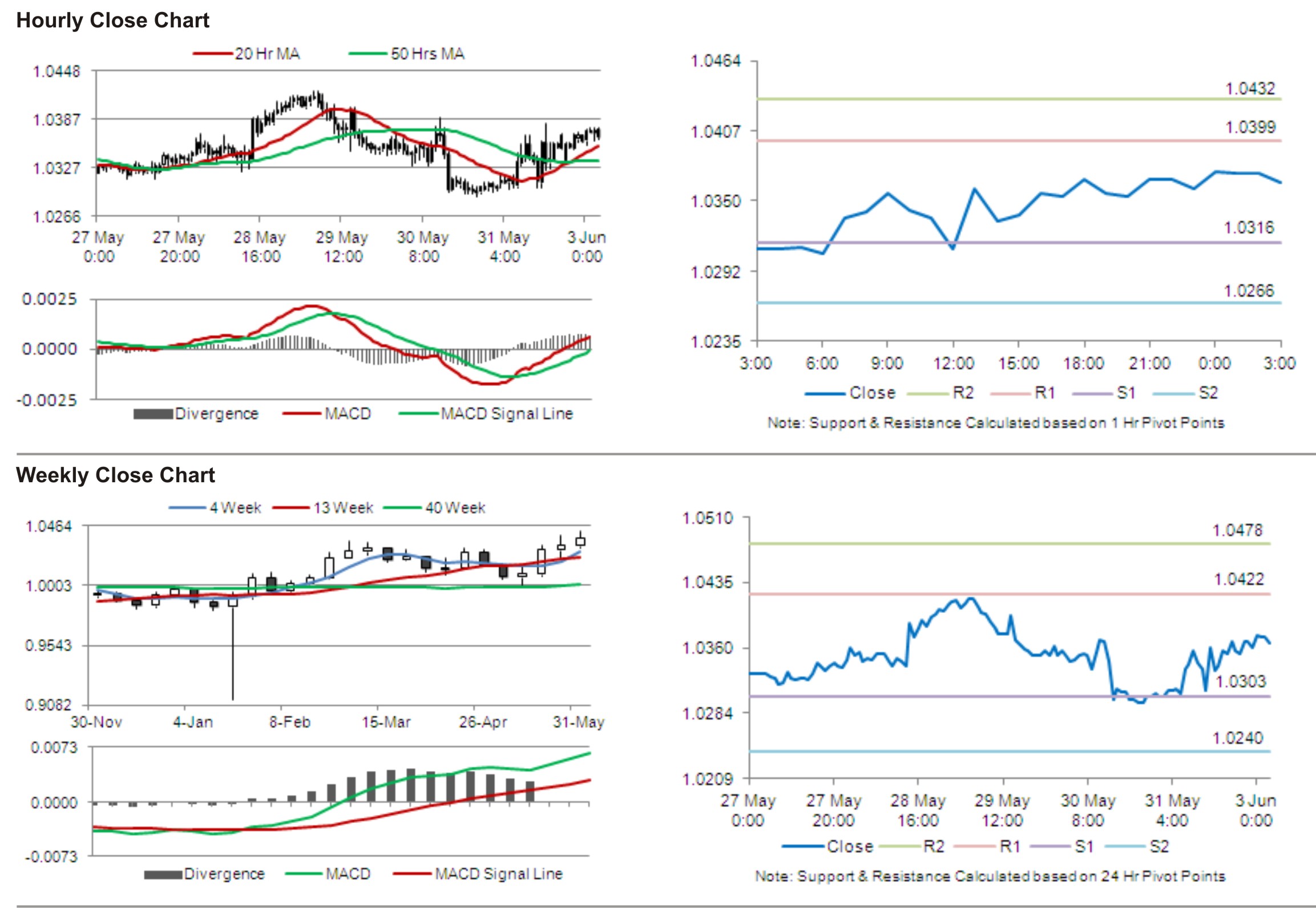
Task: Click the R2 level value "1.0478"
Action: tap(1237, 530)
